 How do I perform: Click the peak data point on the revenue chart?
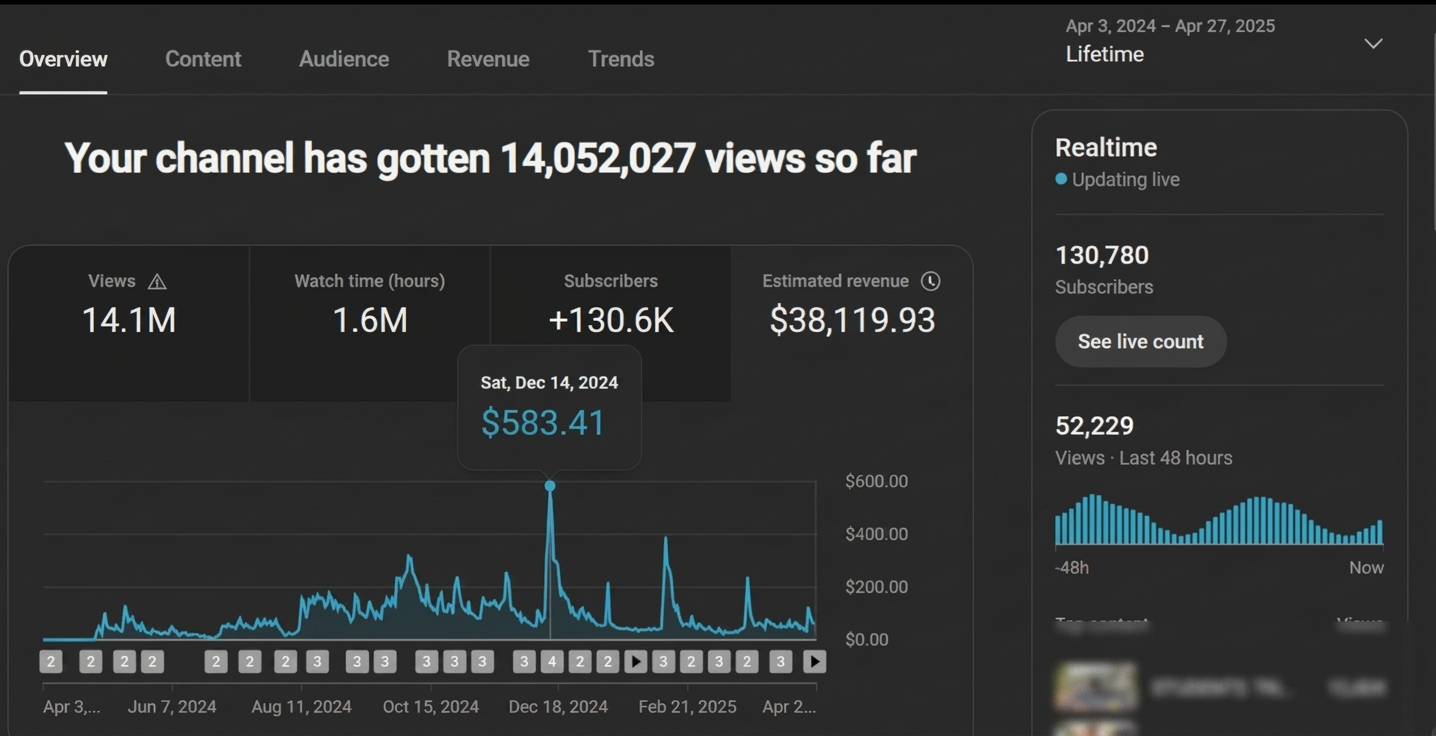pyautogui.click(x=550, y=486)
